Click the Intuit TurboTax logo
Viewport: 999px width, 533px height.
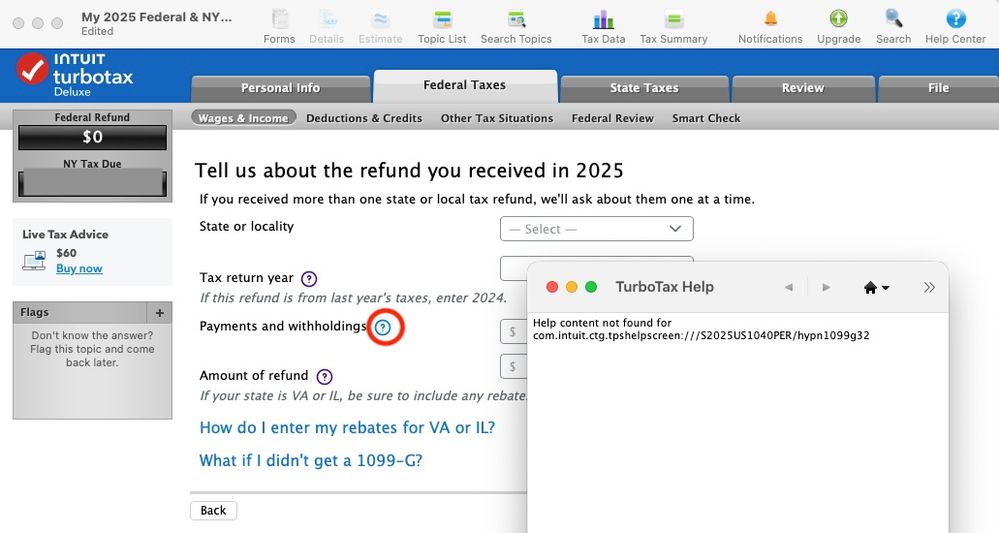pos(75,75)
